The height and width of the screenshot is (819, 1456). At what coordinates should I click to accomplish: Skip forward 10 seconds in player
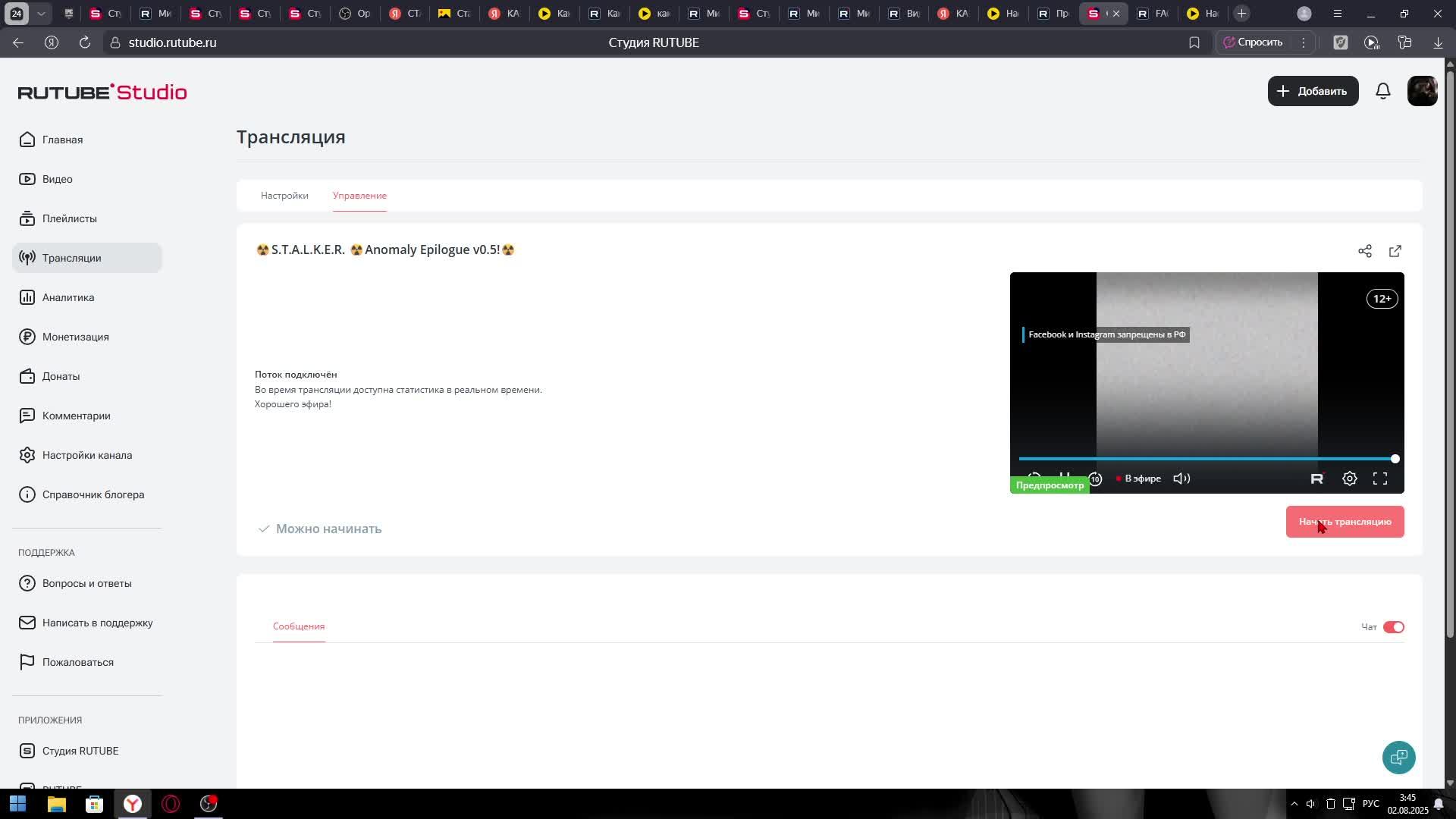1096,479
